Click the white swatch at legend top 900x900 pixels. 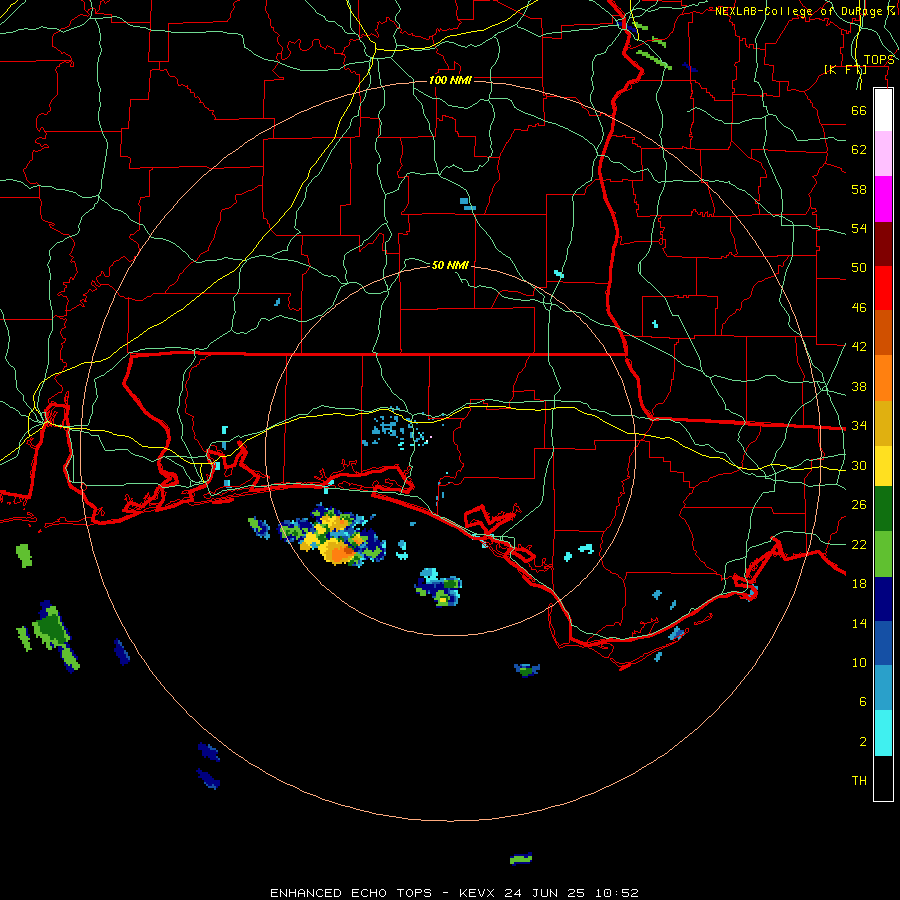883,110
